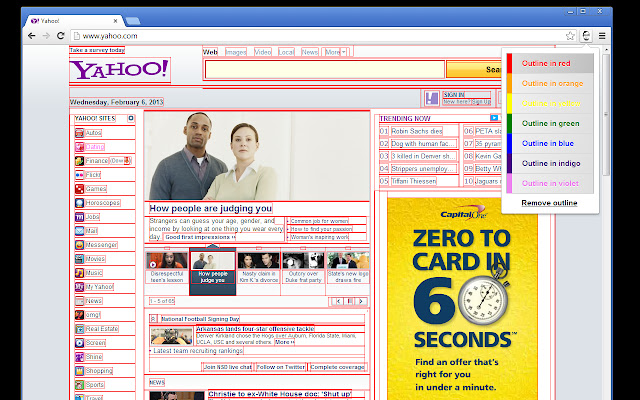640x400 pixels.
Task: Choose Outline in indigo option
Action: pyautogui.click(x=550, y=163)
